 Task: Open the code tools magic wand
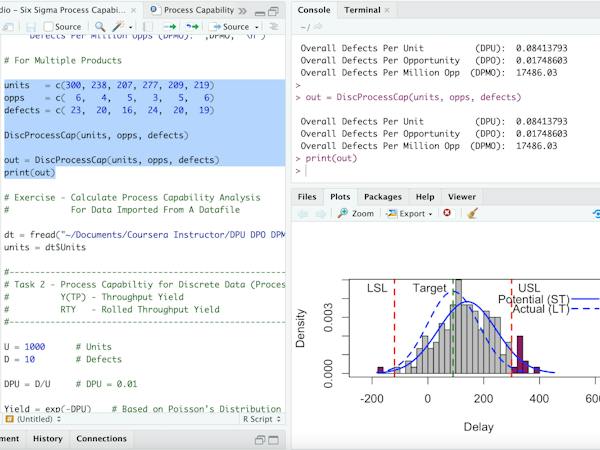(117, 26)
